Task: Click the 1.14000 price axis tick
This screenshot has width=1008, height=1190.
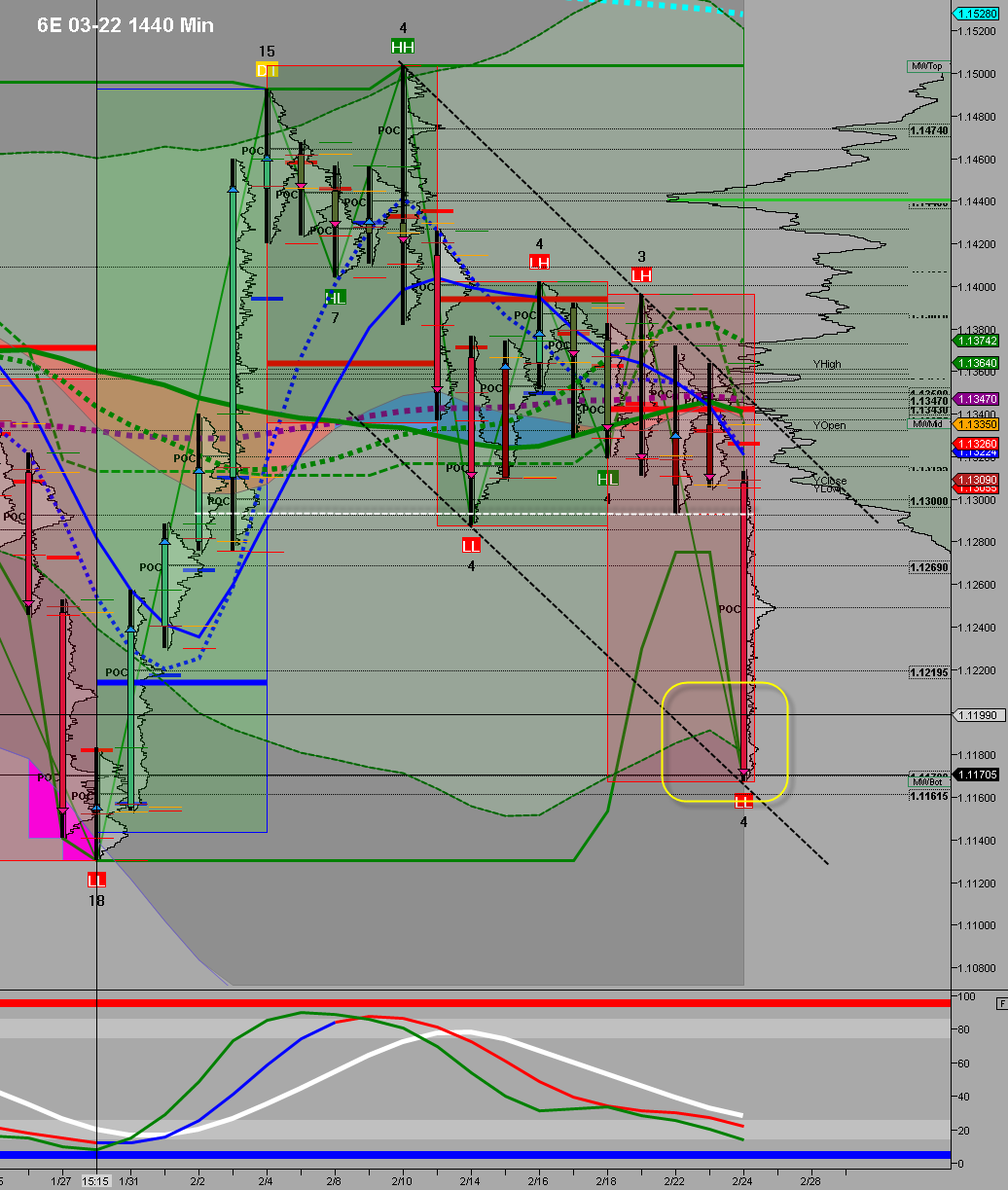Action: [x=977, y=287]
